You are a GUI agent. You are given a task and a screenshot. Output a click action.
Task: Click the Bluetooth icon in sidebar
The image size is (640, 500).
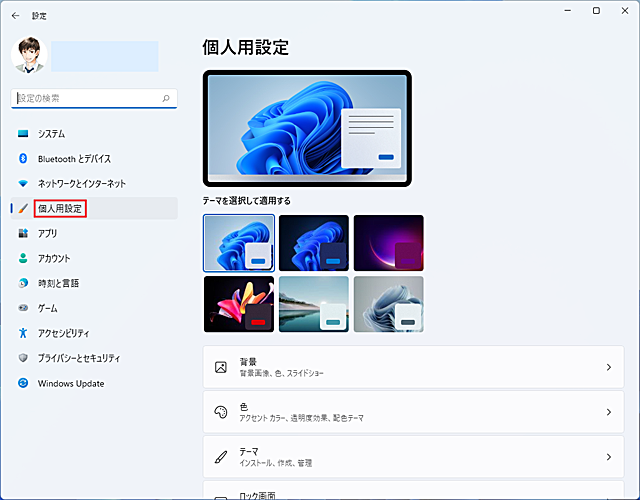coord(23,158)
